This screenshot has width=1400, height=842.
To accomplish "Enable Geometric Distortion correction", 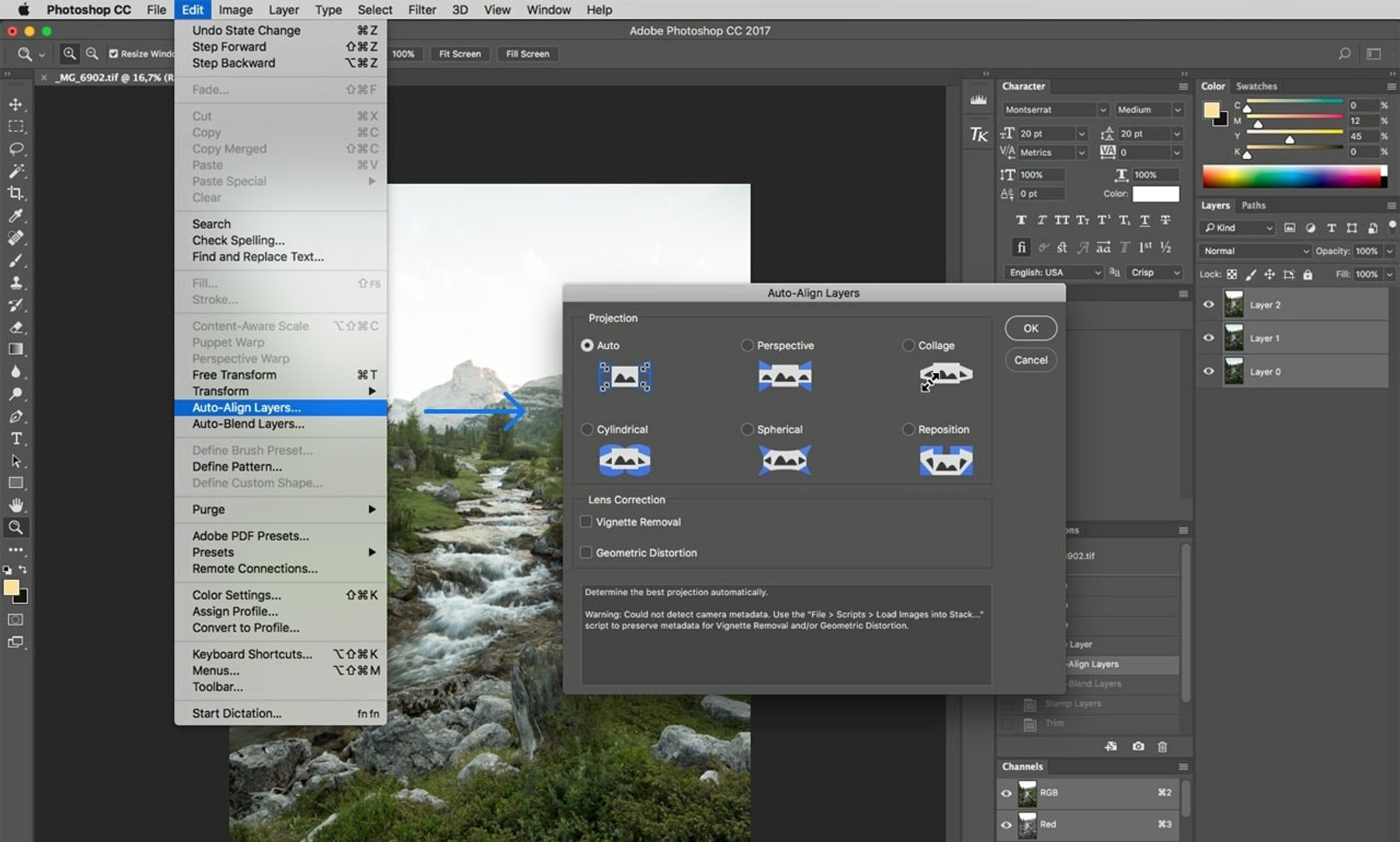I will point(587,552).
